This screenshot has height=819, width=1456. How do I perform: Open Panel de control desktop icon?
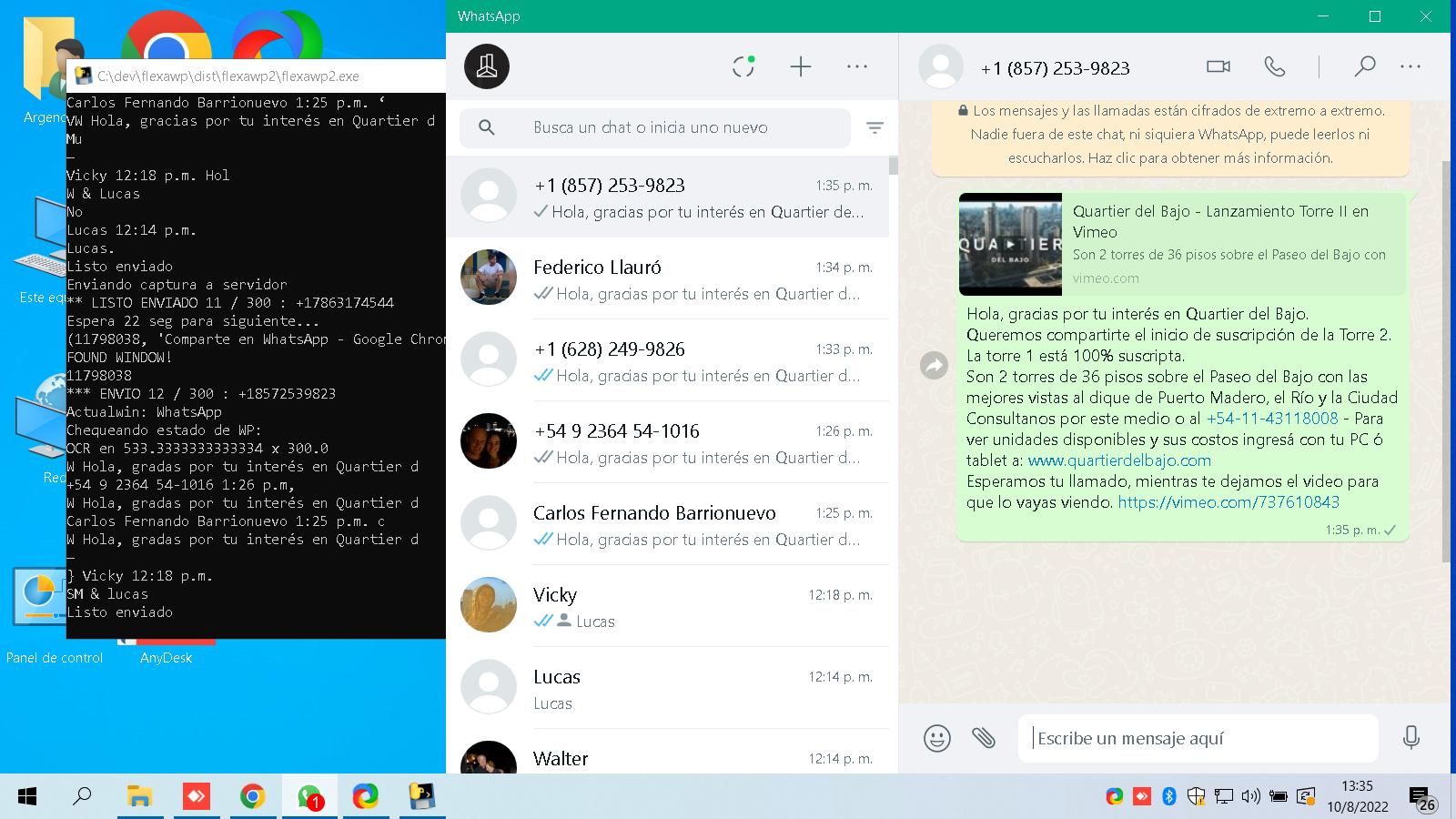54,617
